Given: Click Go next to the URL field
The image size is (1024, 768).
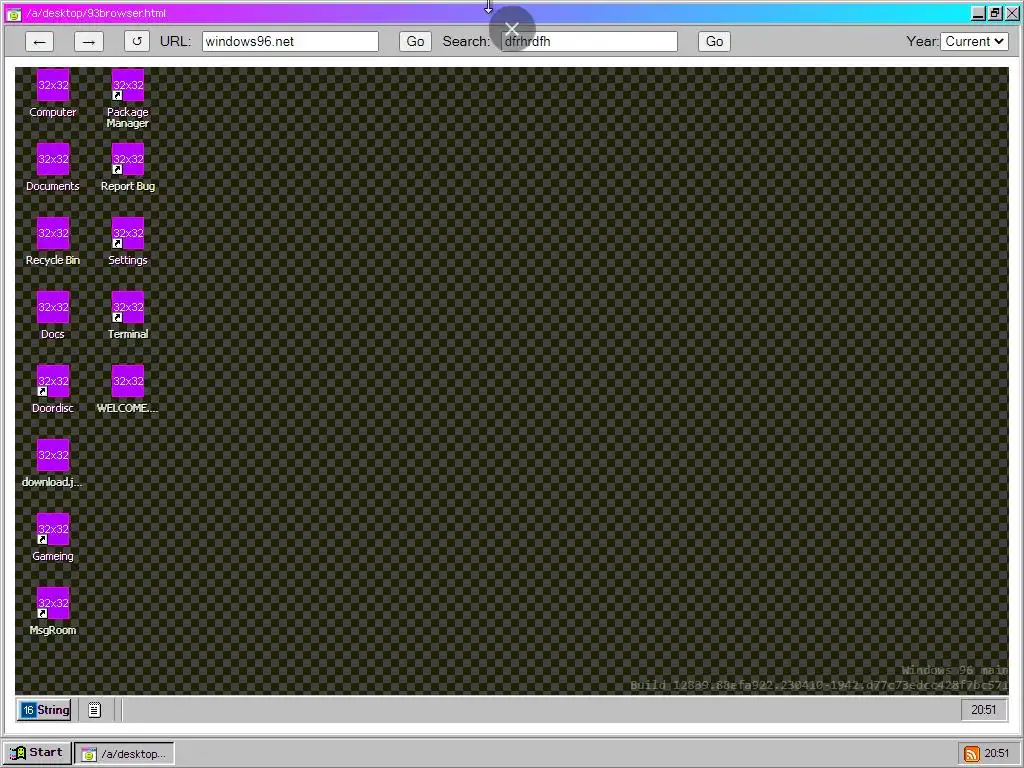Looking at the screenshot, I should pyautogui.click(x=415, y=42).
